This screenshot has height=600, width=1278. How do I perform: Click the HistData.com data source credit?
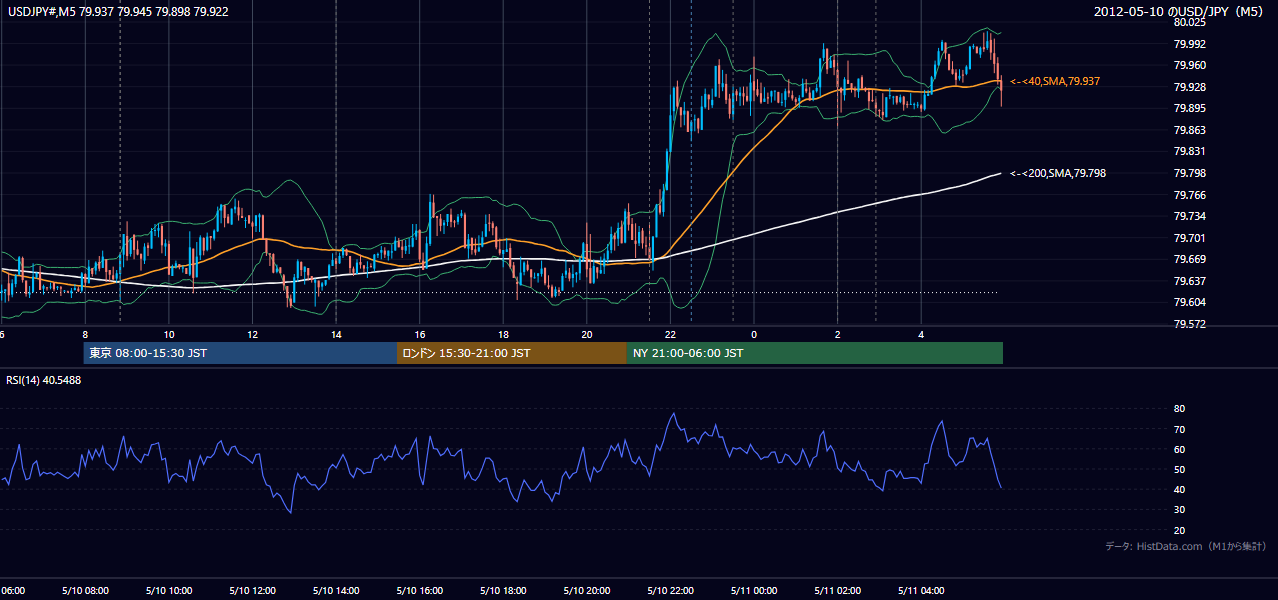click(x=1186, y=546)
